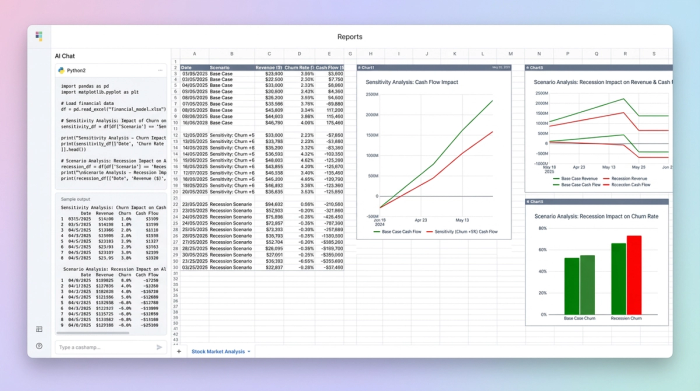The image size is (700, 391).
Task: Click the Sensitivity (Churn +5%) Cash Flow legend entry
Action: (x=462, y=232)
